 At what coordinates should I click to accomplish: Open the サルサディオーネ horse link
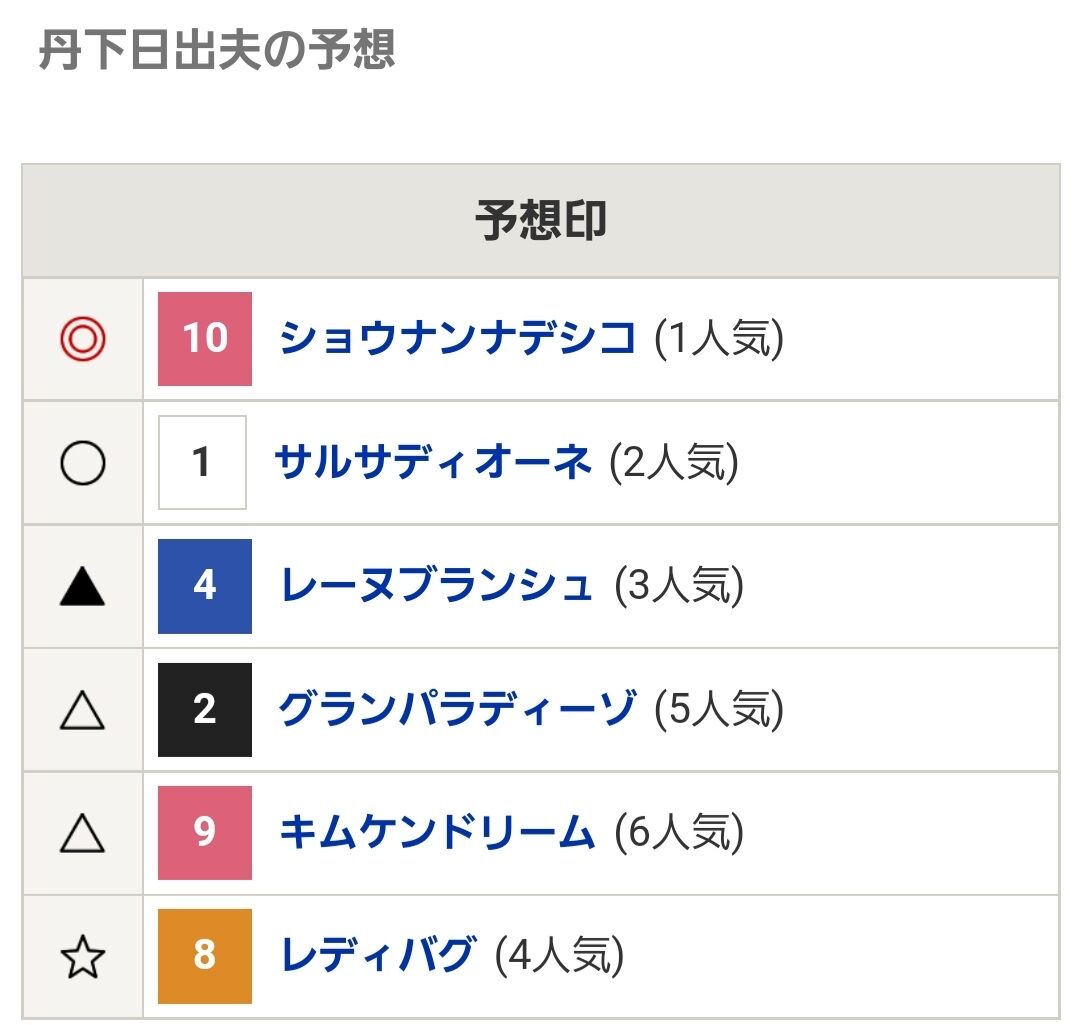coord(433,462)
